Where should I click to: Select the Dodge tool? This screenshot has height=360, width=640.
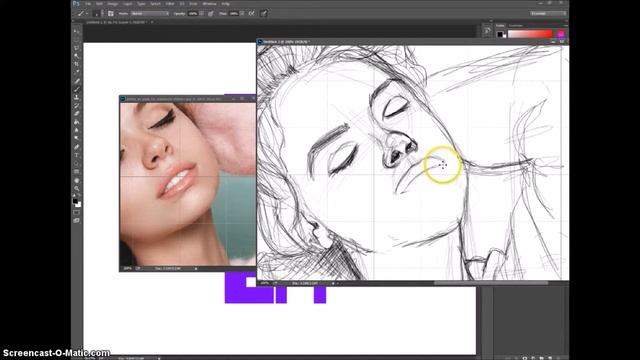click(x=77, y=138)
